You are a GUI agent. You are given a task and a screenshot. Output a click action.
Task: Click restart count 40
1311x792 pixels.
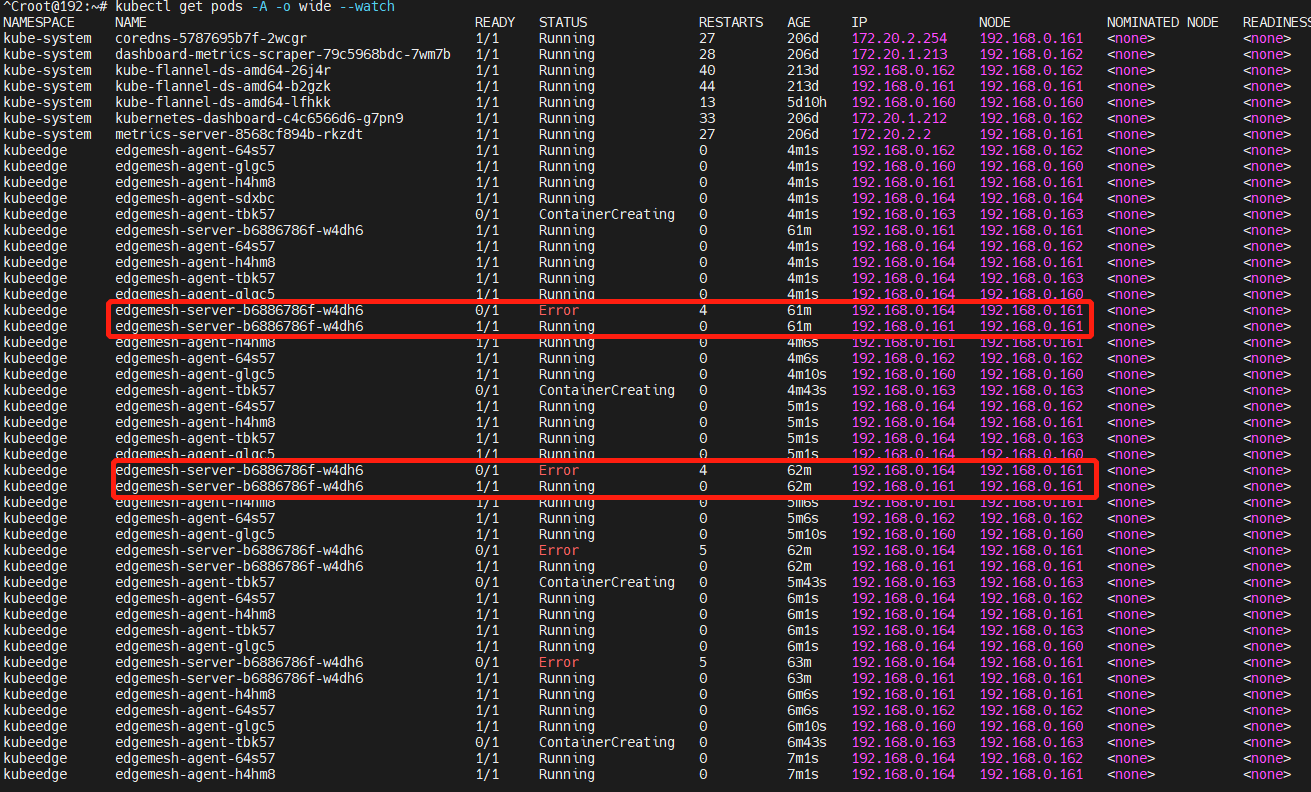click(707, 70)
